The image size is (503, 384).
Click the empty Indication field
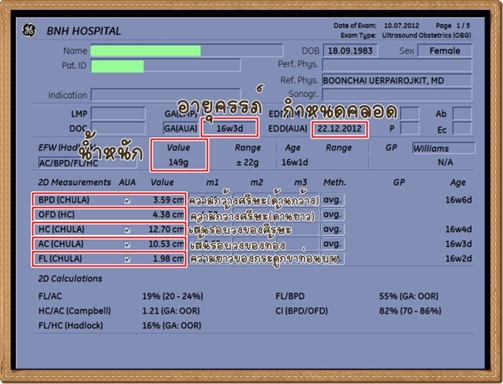coord(166,95)
